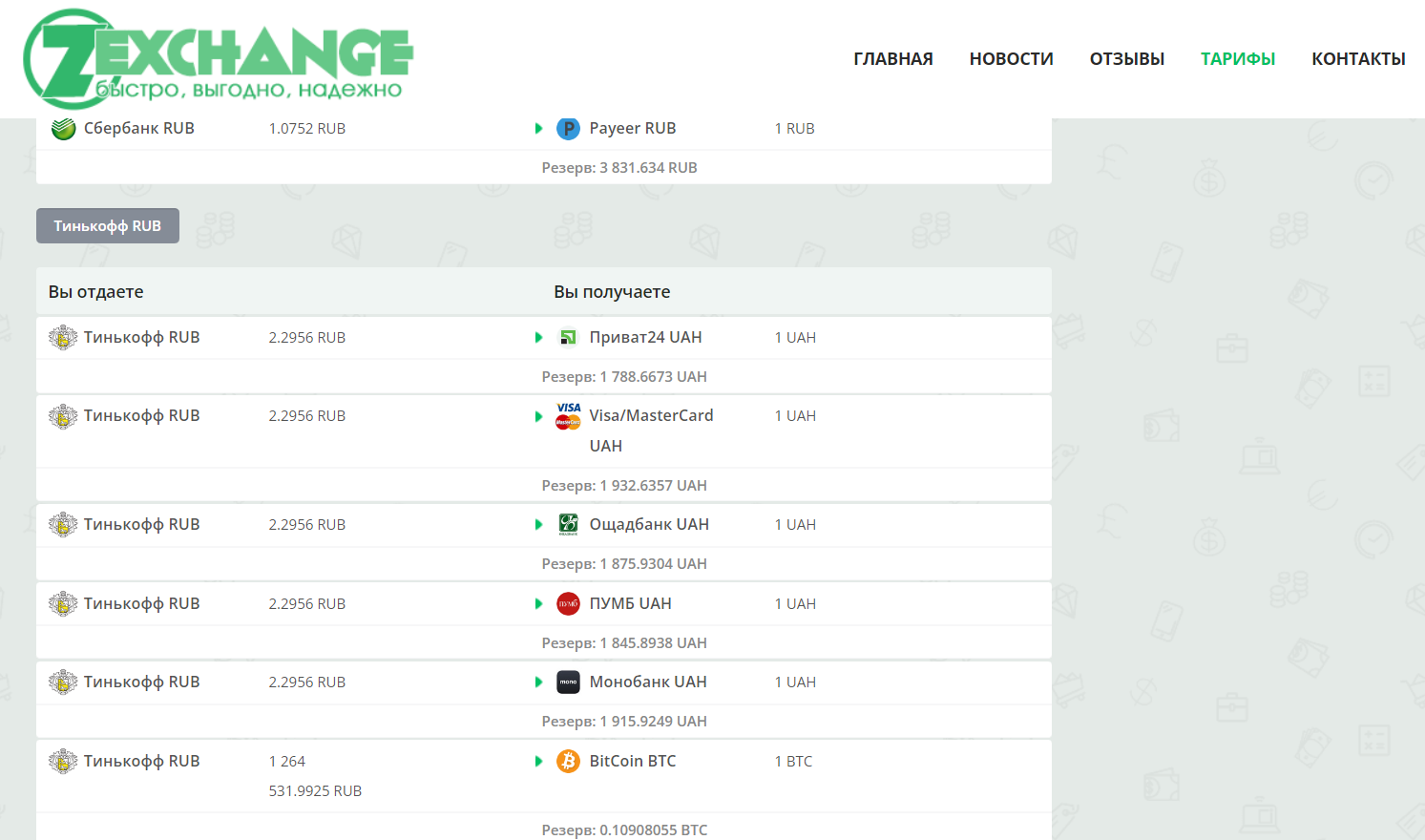Click green arrow in Ощадбанк row
Viewport: 1425px width, 840px height.
pos(538,525)
